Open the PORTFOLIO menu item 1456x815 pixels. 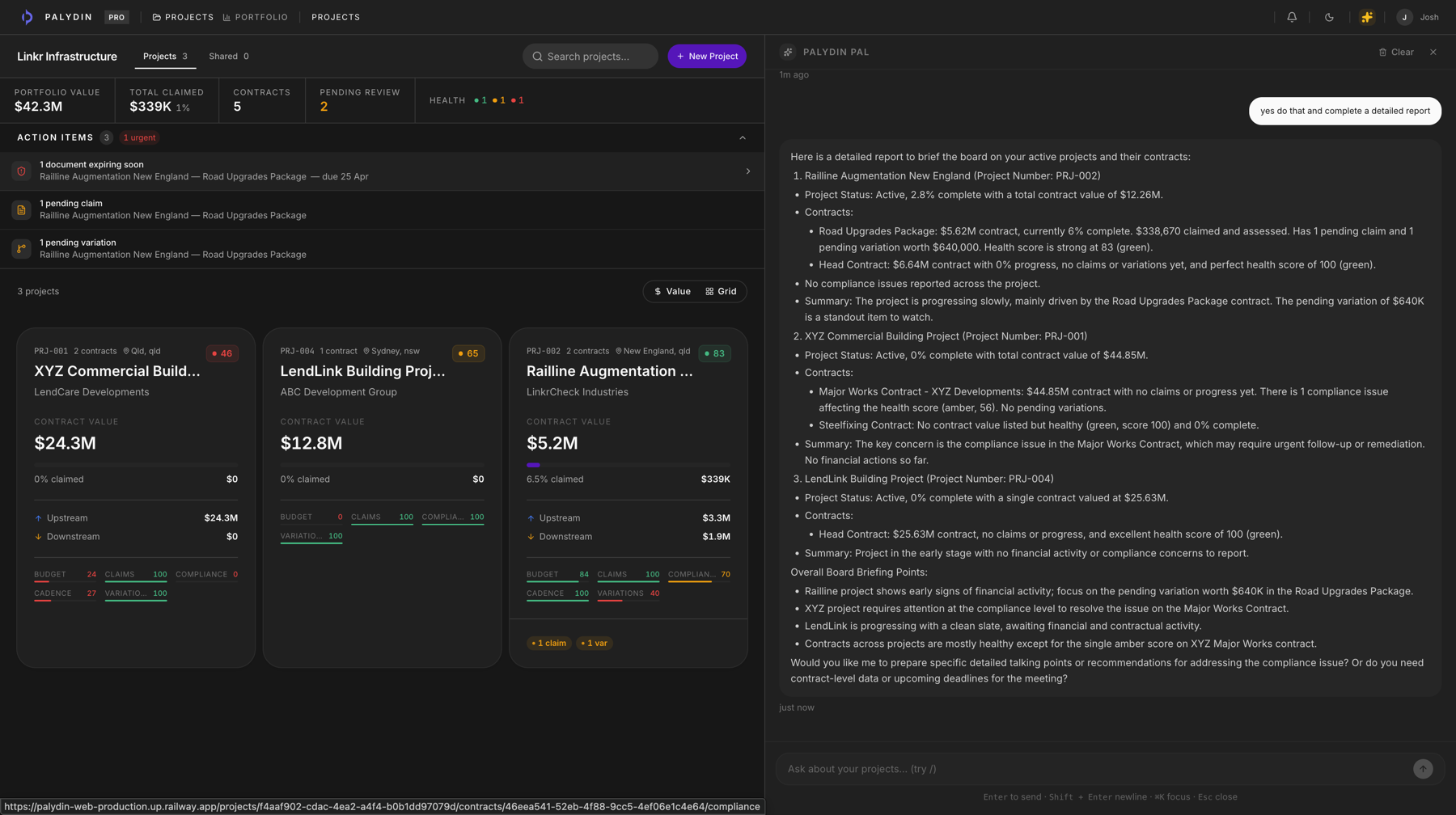click(x=256, y=17)
